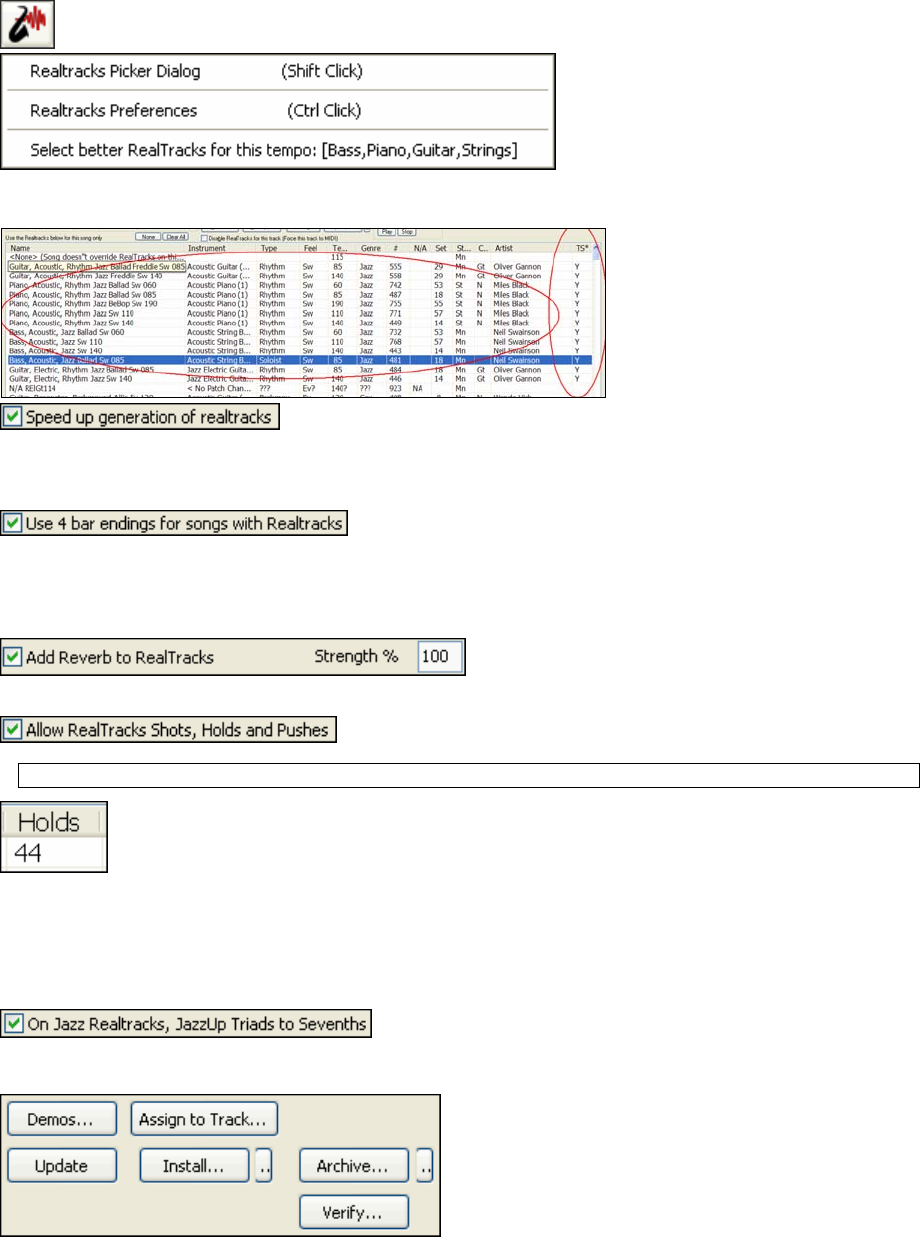The width and height of the screenshot is (920, 1237).
Task: Select Bass, Acoustic, Jazz Sw 110 row
Action: click(x=299, y=341)
